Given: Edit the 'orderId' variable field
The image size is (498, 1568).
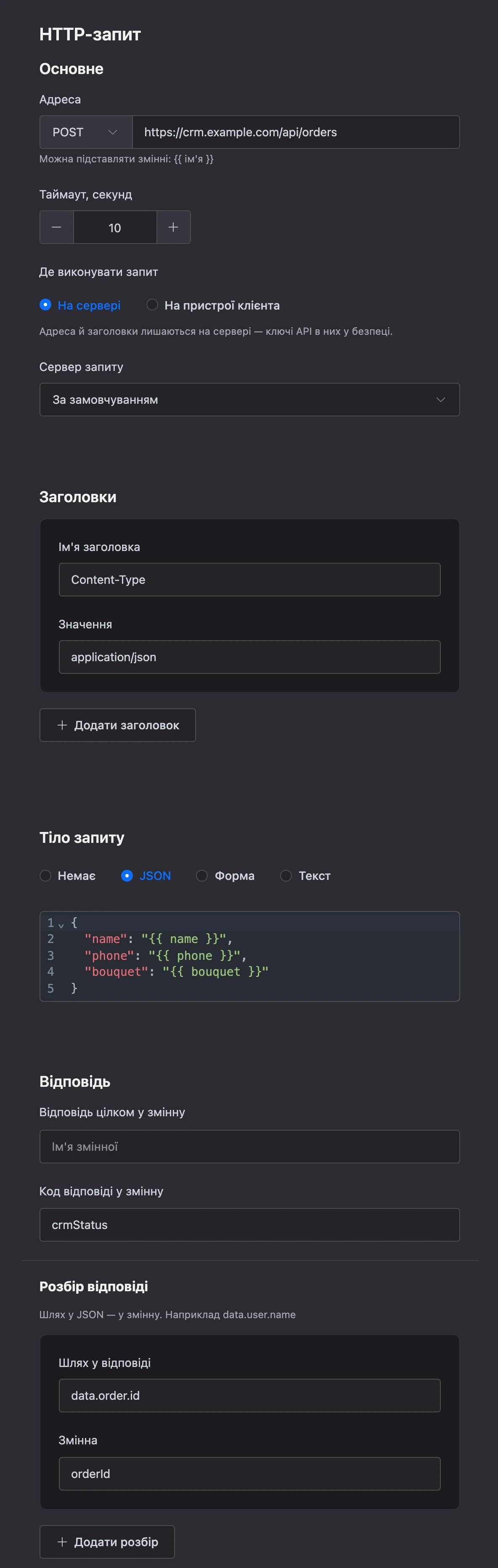Looking at the screenshot, I should 249,1474.
